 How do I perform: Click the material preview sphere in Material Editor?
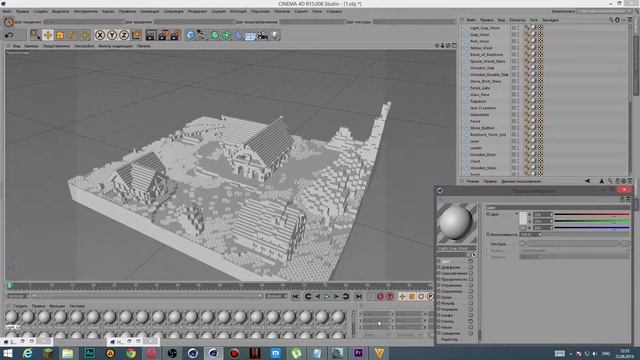click(x=456, y=223)
